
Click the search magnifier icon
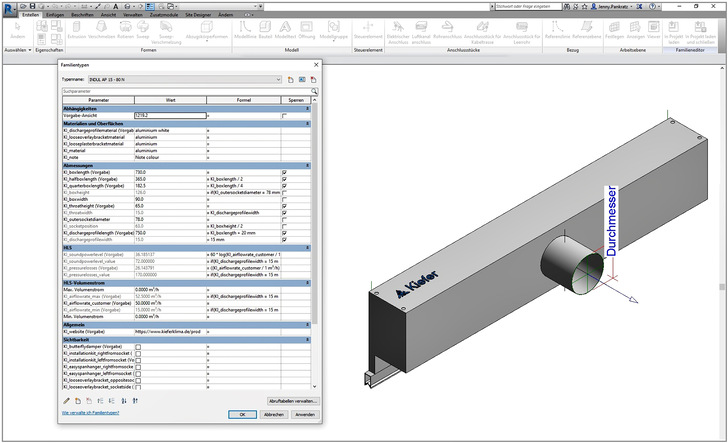(314, 90)
